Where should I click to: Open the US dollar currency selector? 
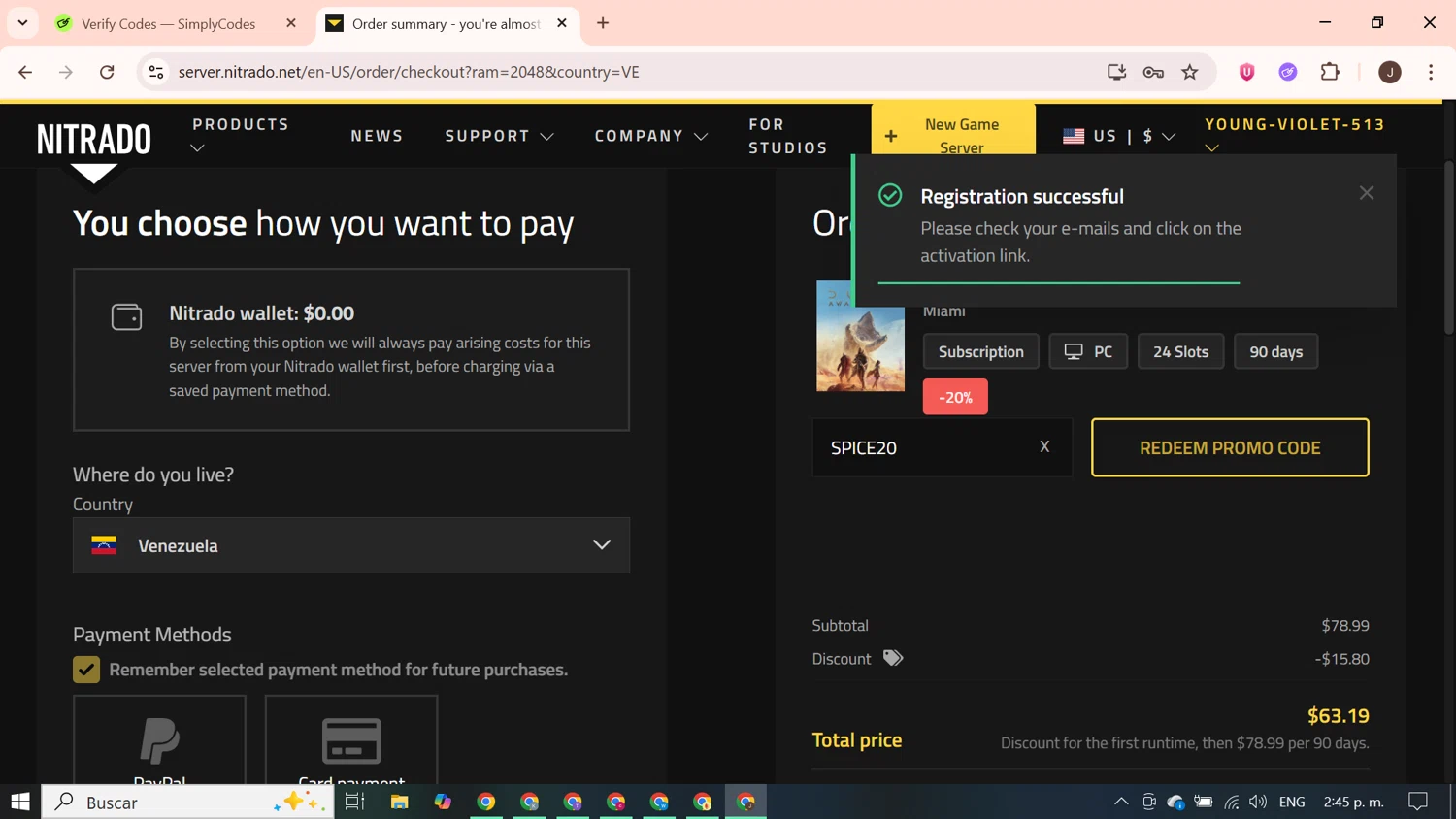coord(1119,136)
